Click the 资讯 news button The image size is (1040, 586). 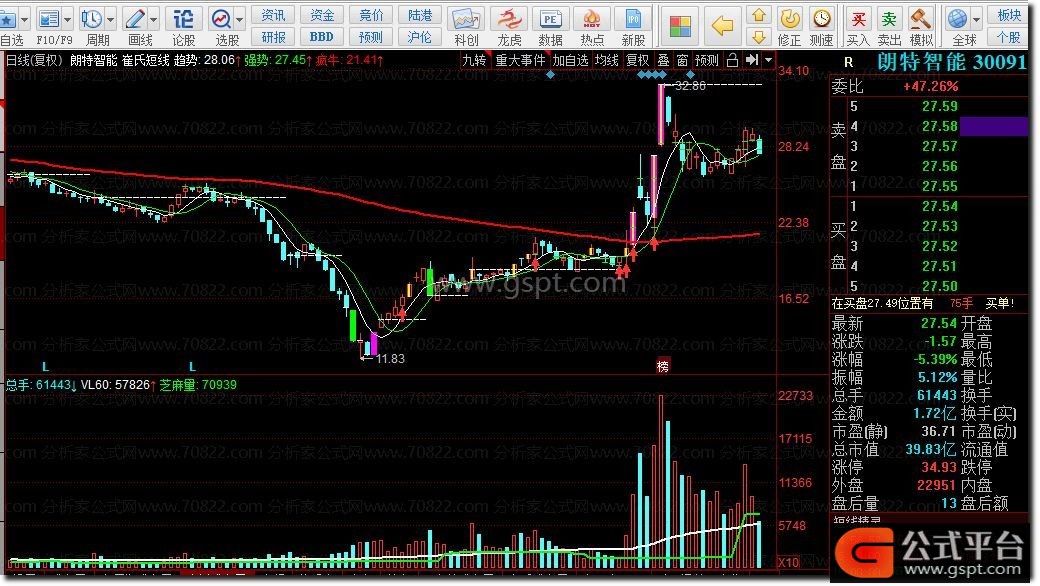click(273, 15)
